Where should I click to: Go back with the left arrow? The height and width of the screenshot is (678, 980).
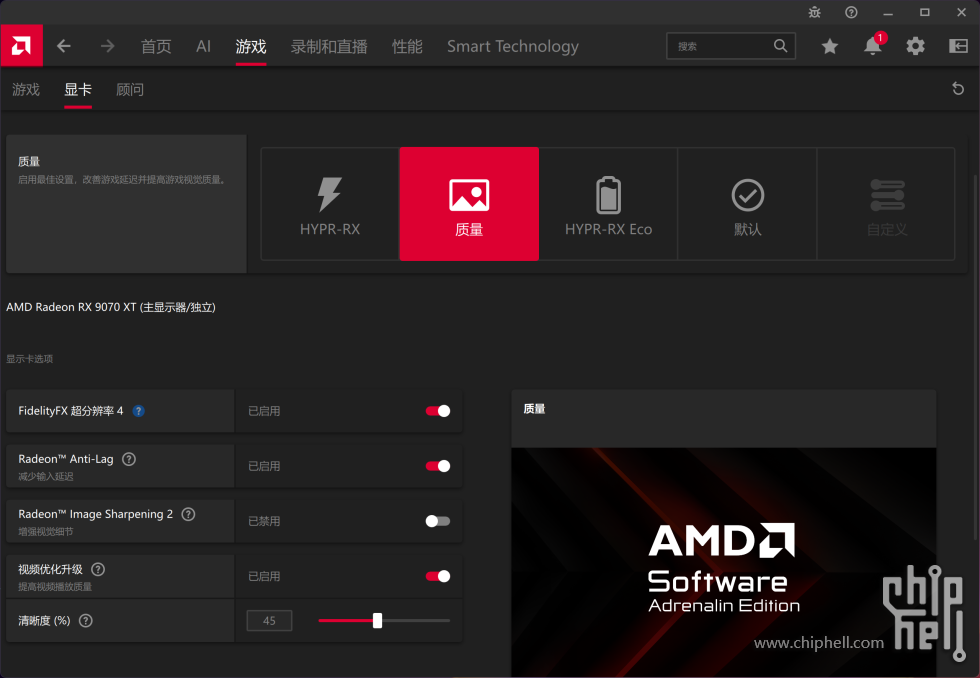[x=64, y=46]
